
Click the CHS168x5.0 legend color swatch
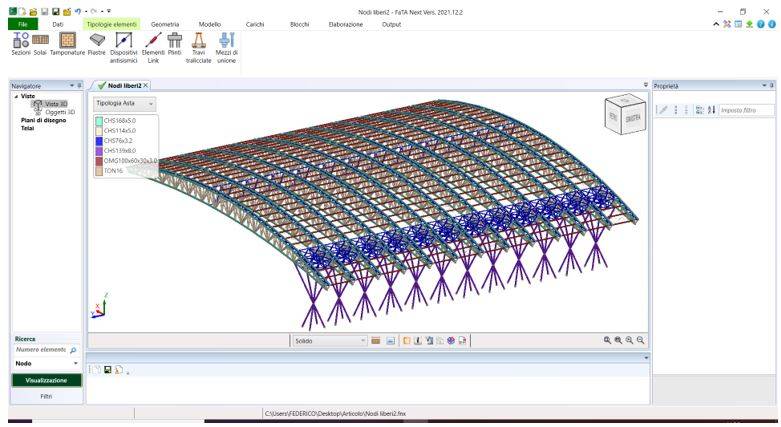click(x=99, y=121)
